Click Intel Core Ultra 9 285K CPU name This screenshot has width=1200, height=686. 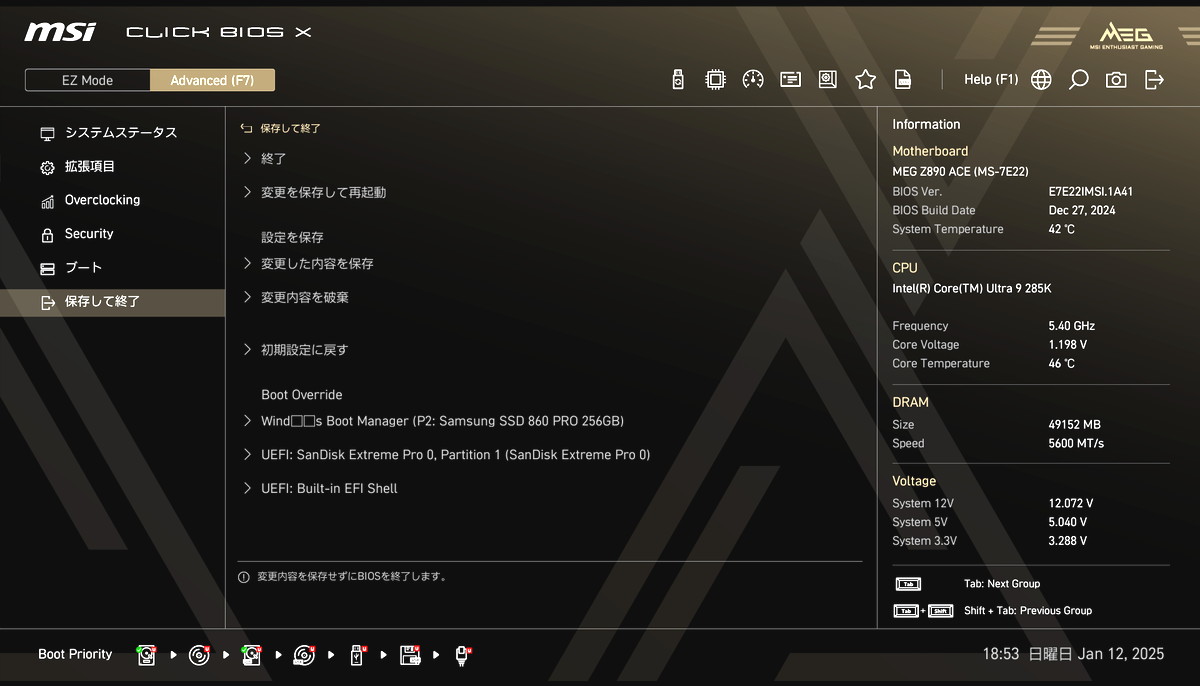click(972, 289)
